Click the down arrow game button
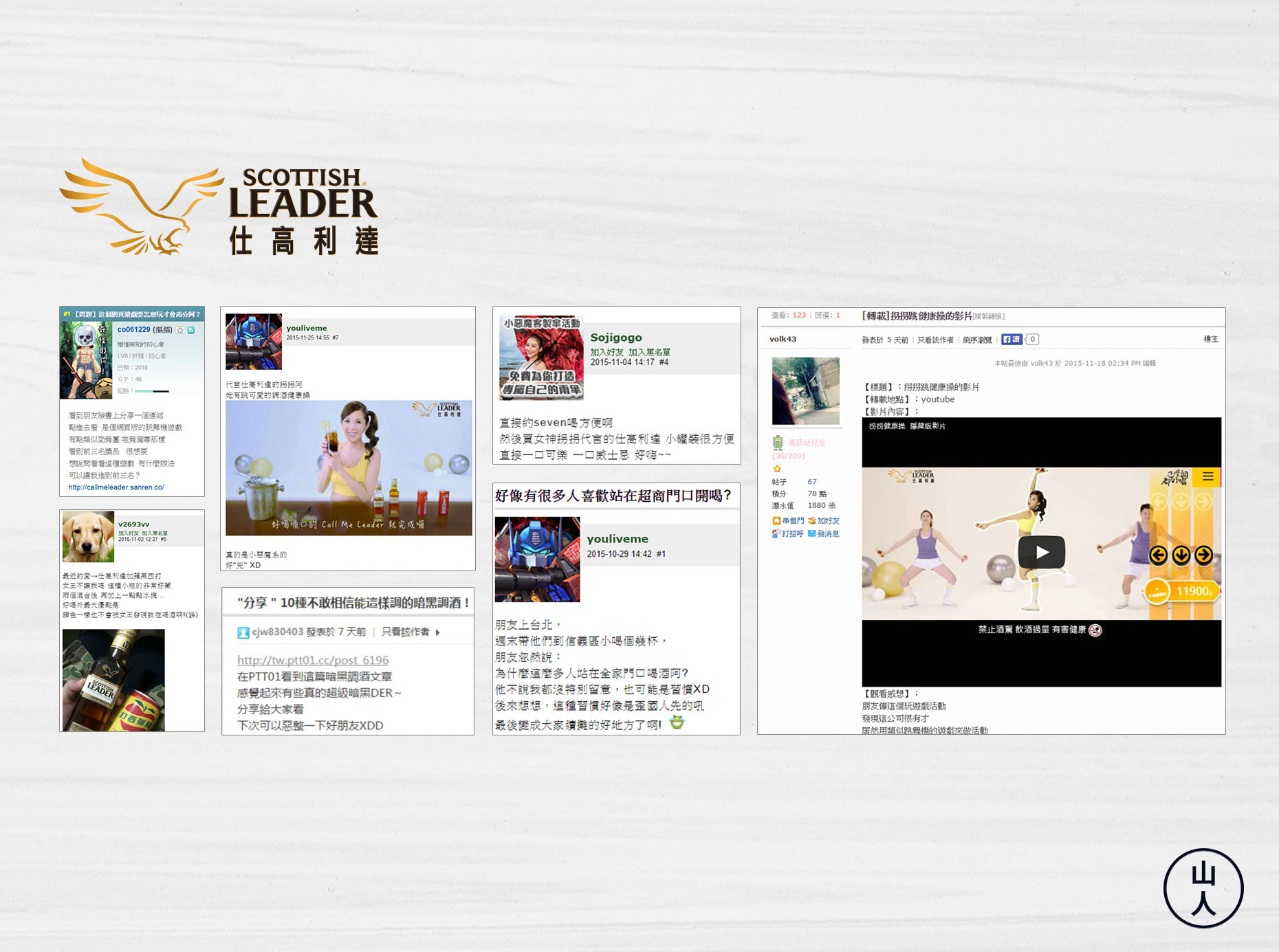The height and width of the screenshot is (952, 1279). tap(1181, 555)
